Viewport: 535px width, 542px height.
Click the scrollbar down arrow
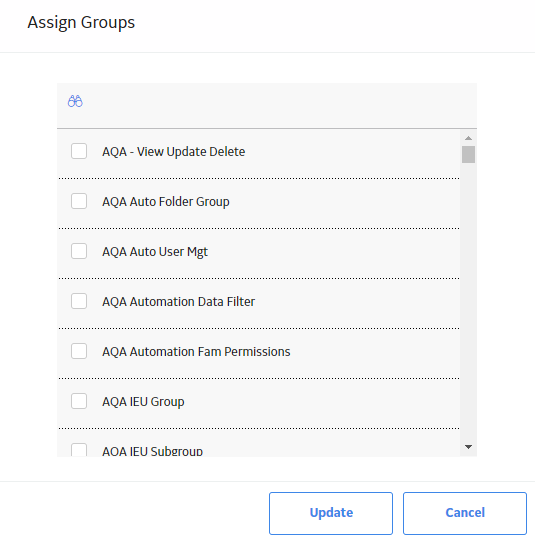click(468, 447)
